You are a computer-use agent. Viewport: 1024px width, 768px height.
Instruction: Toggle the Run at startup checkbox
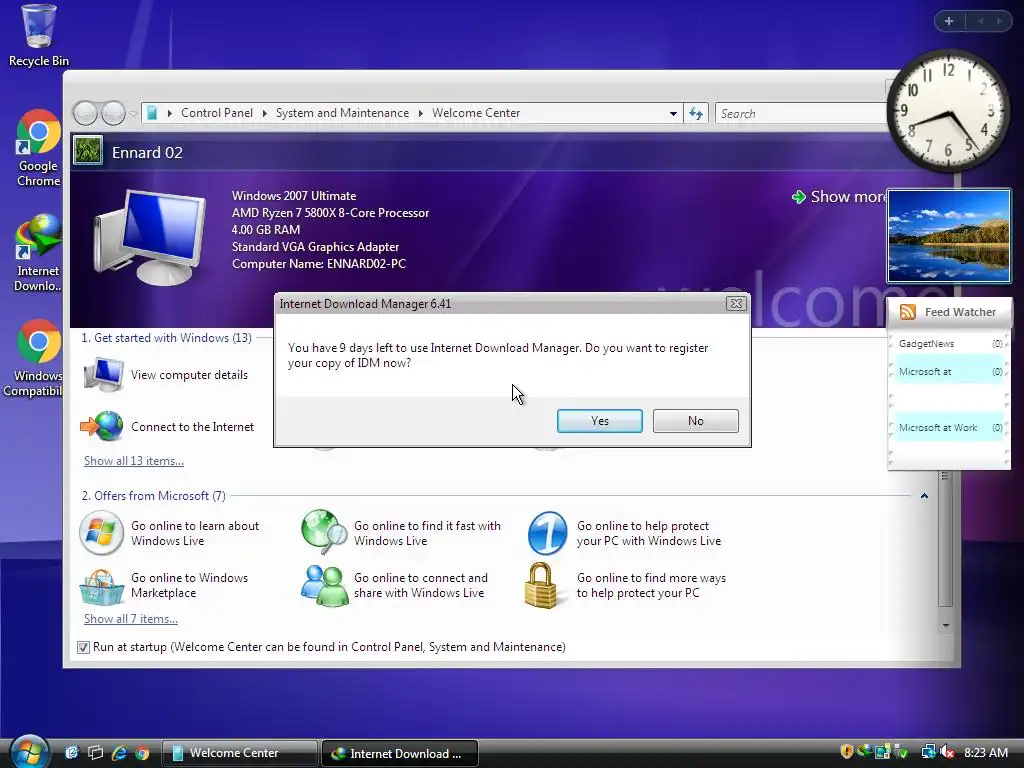(83, 647)
